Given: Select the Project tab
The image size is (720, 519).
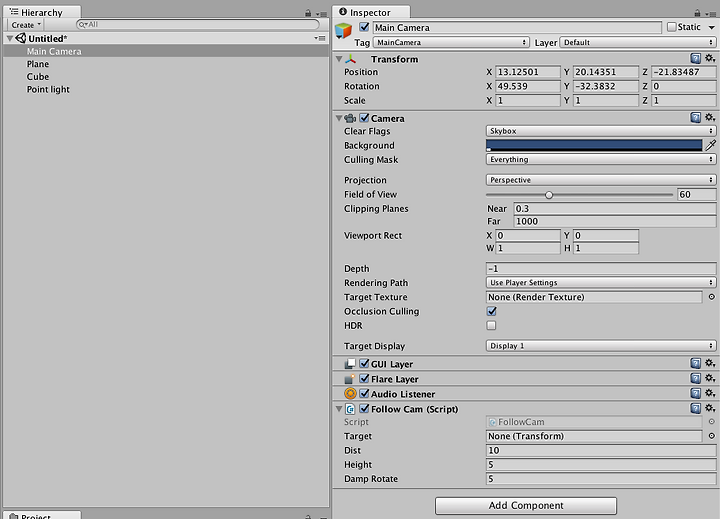Looking at the screenshot, I should (42, 515).
